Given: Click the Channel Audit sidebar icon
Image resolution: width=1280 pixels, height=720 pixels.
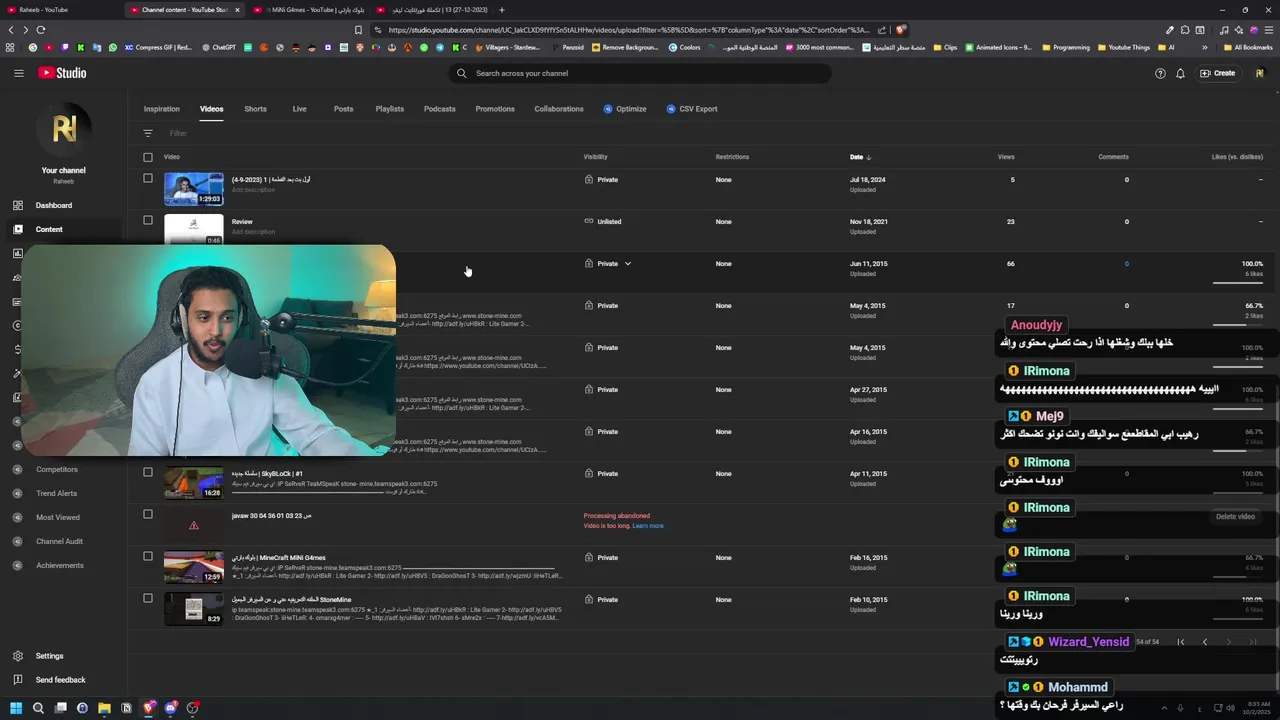Looking at the screenshot, I should click(x=17, y=541).
